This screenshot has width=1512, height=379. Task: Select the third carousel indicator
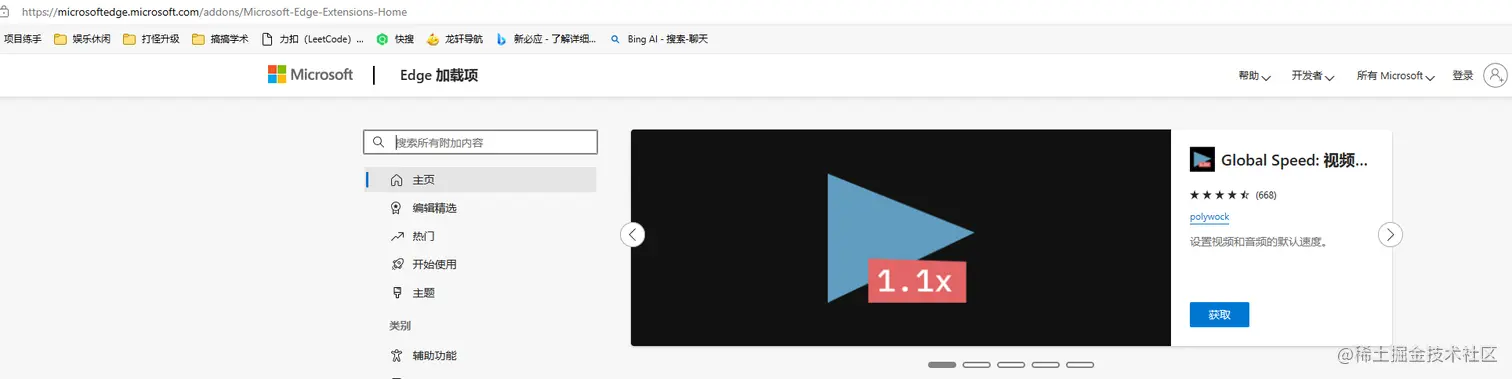pyautogui.click(x=1011, y=365)
